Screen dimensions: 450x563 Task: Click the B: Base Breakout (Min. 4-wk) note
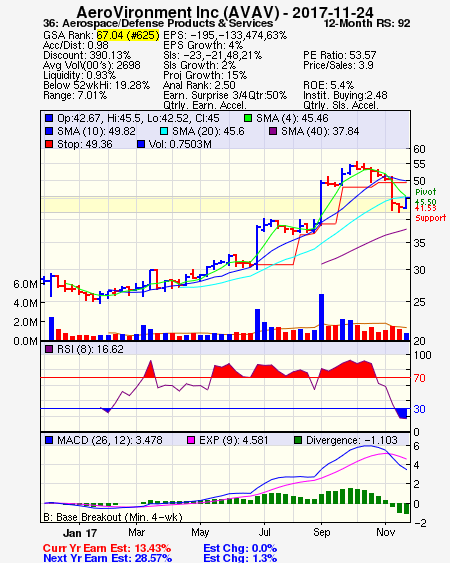pyautogui.click(x=113, y=517)
